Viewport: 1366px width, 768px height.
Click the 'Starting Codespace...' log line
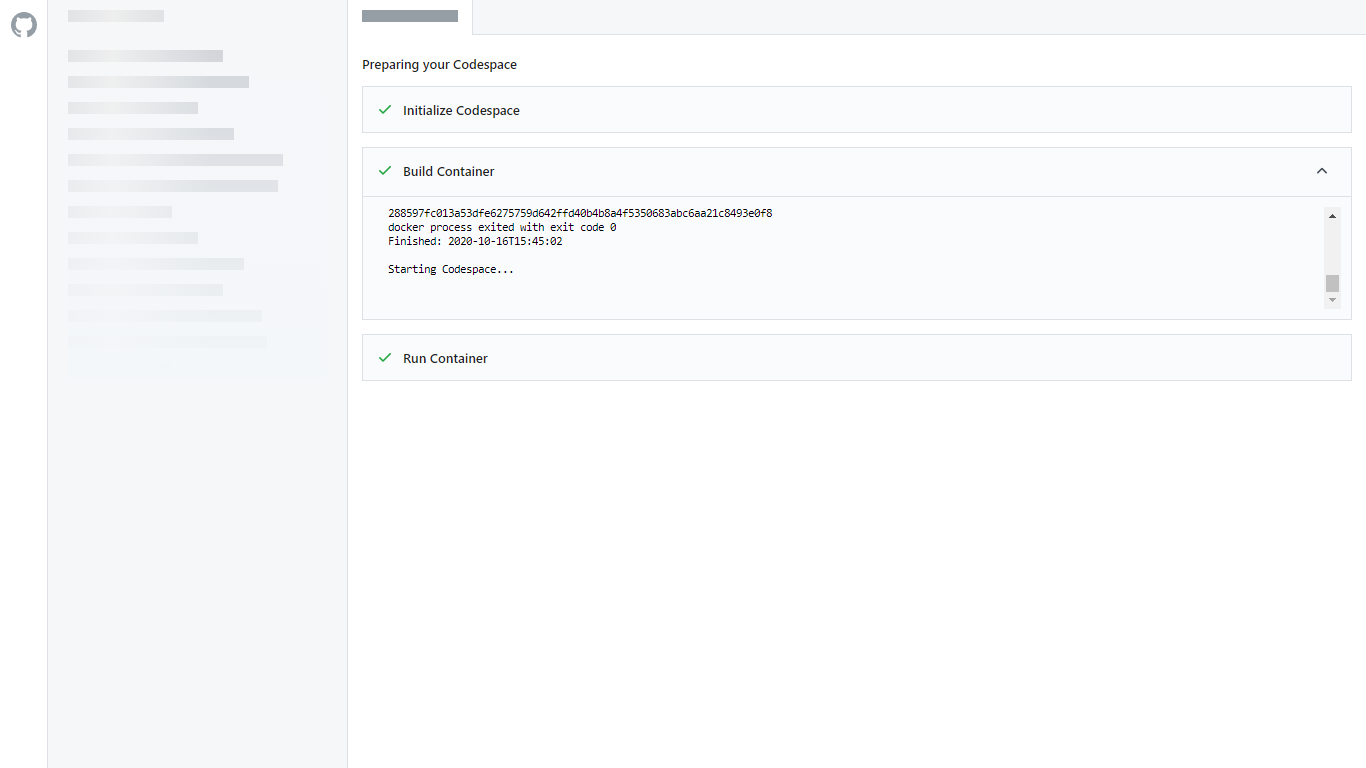click(451, 270)
